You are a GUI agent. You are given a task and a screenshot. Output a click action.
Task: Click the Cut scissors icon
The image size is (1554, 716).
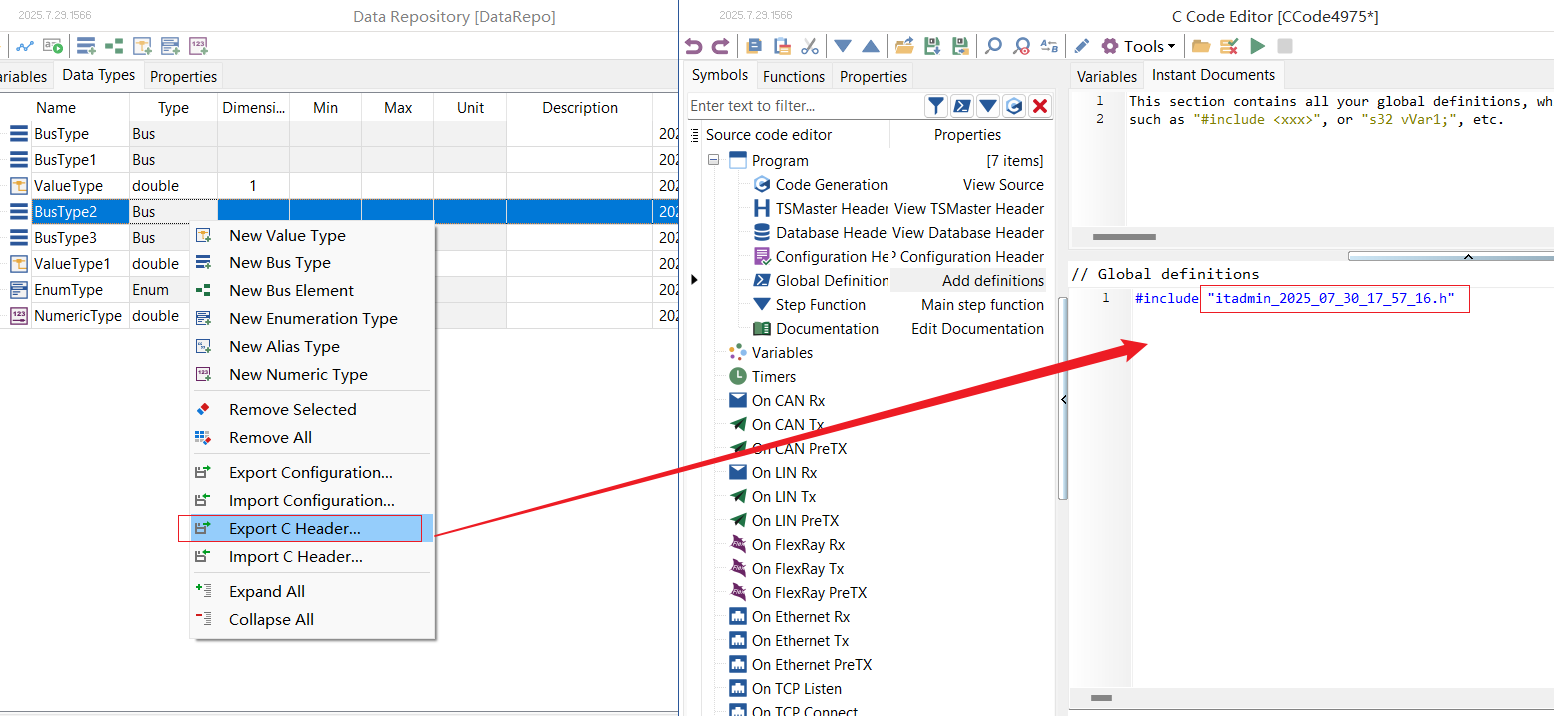click(x=810, y=46)
